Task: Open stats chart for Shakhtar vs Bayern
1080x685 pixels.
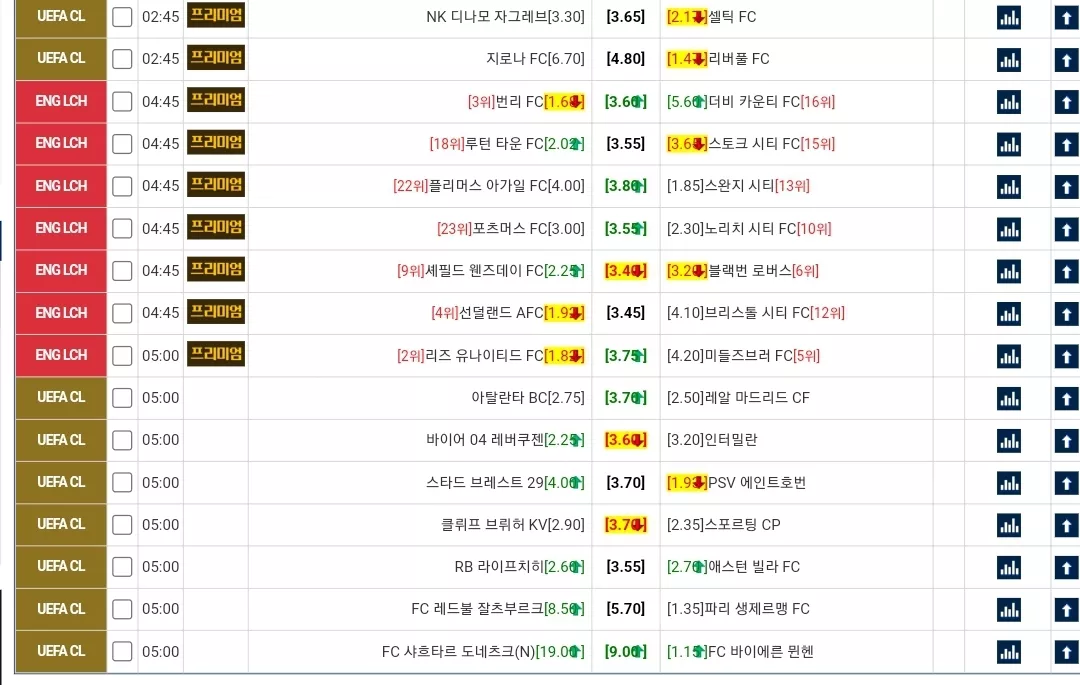Action: (1009, 652)
